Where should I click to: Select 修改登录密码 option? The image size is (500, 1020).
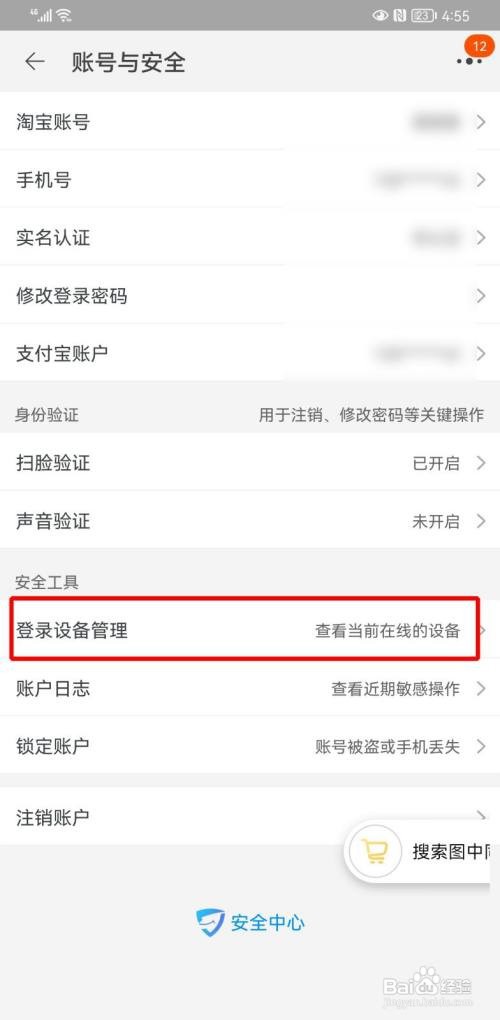tap(250, 296)
